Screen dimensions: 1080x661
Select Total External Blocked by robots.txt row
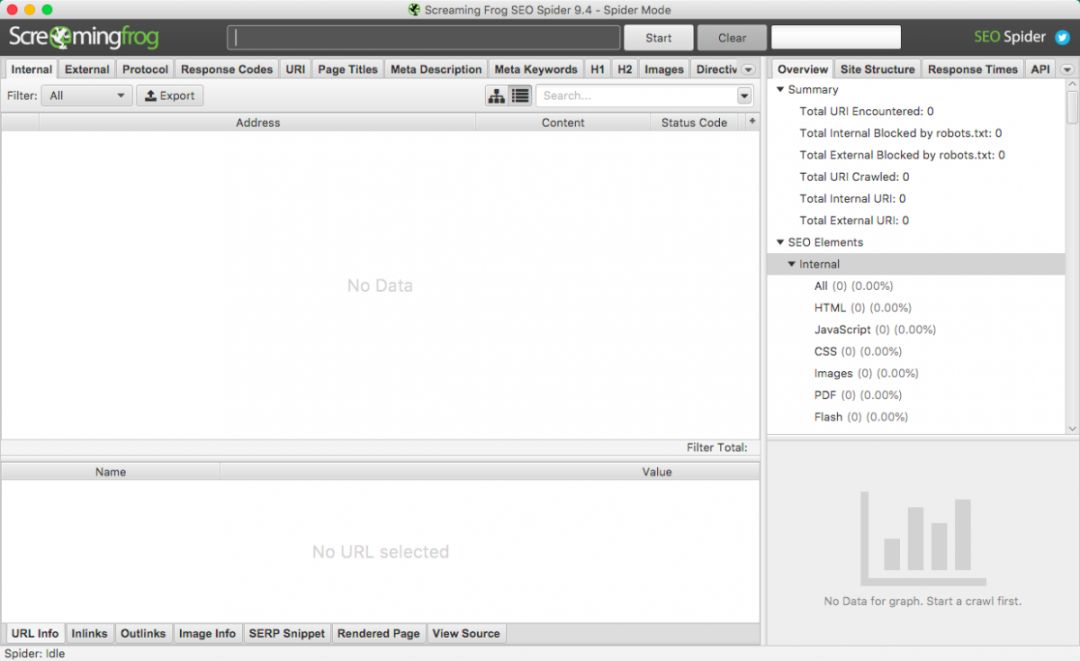point(902,155)
